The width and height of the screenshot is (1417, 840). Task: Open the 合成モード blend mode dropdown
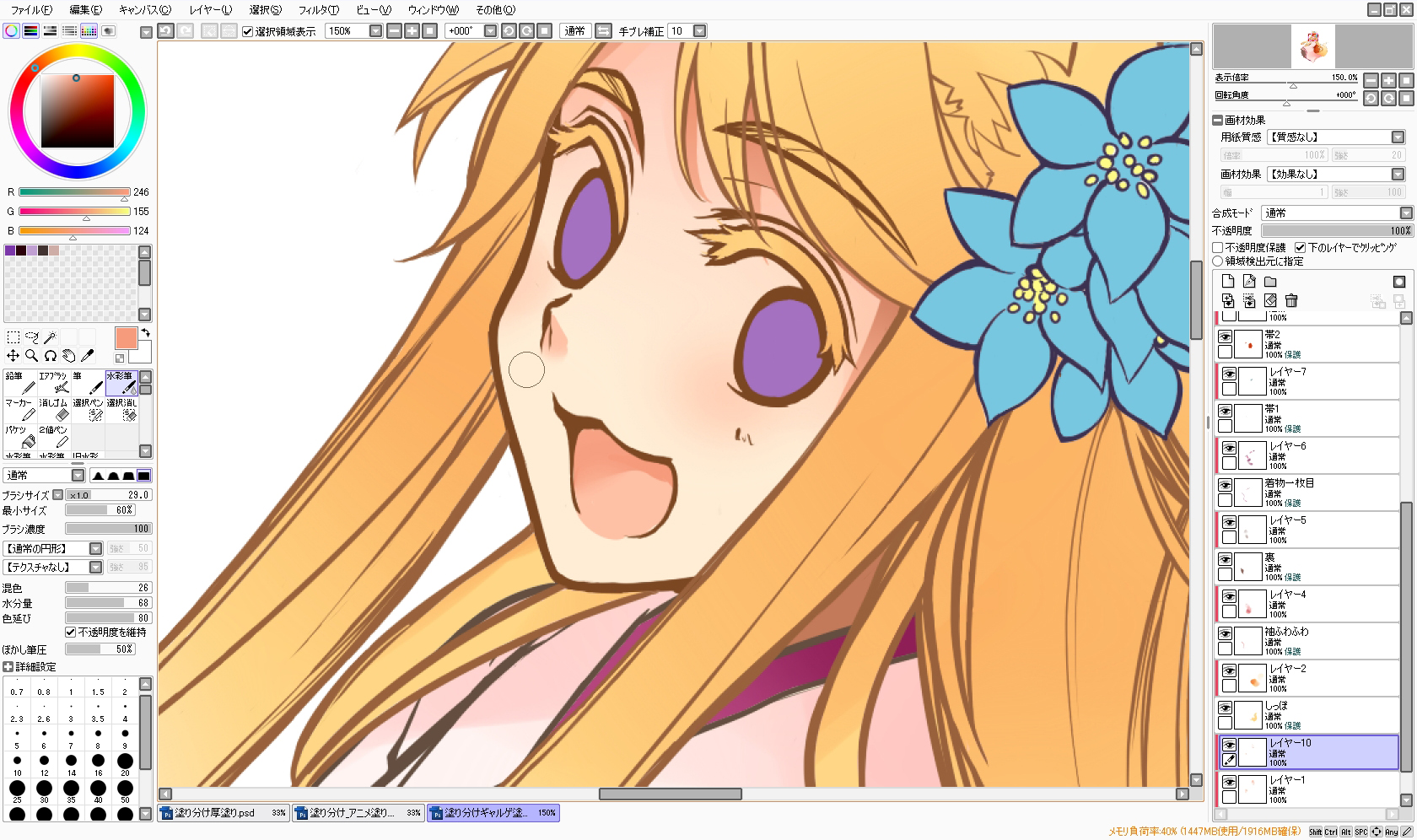[1406, 213]
